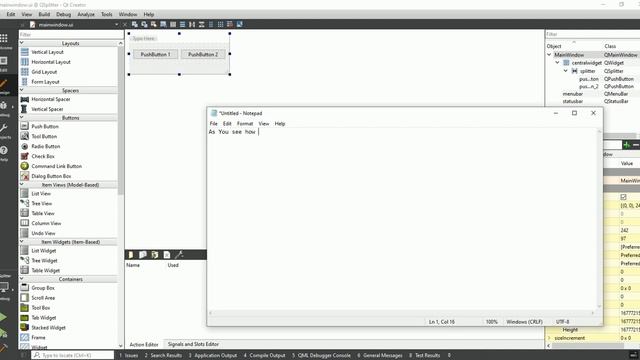Select PushButton 1 on the form
Image resolution: width=640 pixels, height=360 pixels.
coord(156,54)
